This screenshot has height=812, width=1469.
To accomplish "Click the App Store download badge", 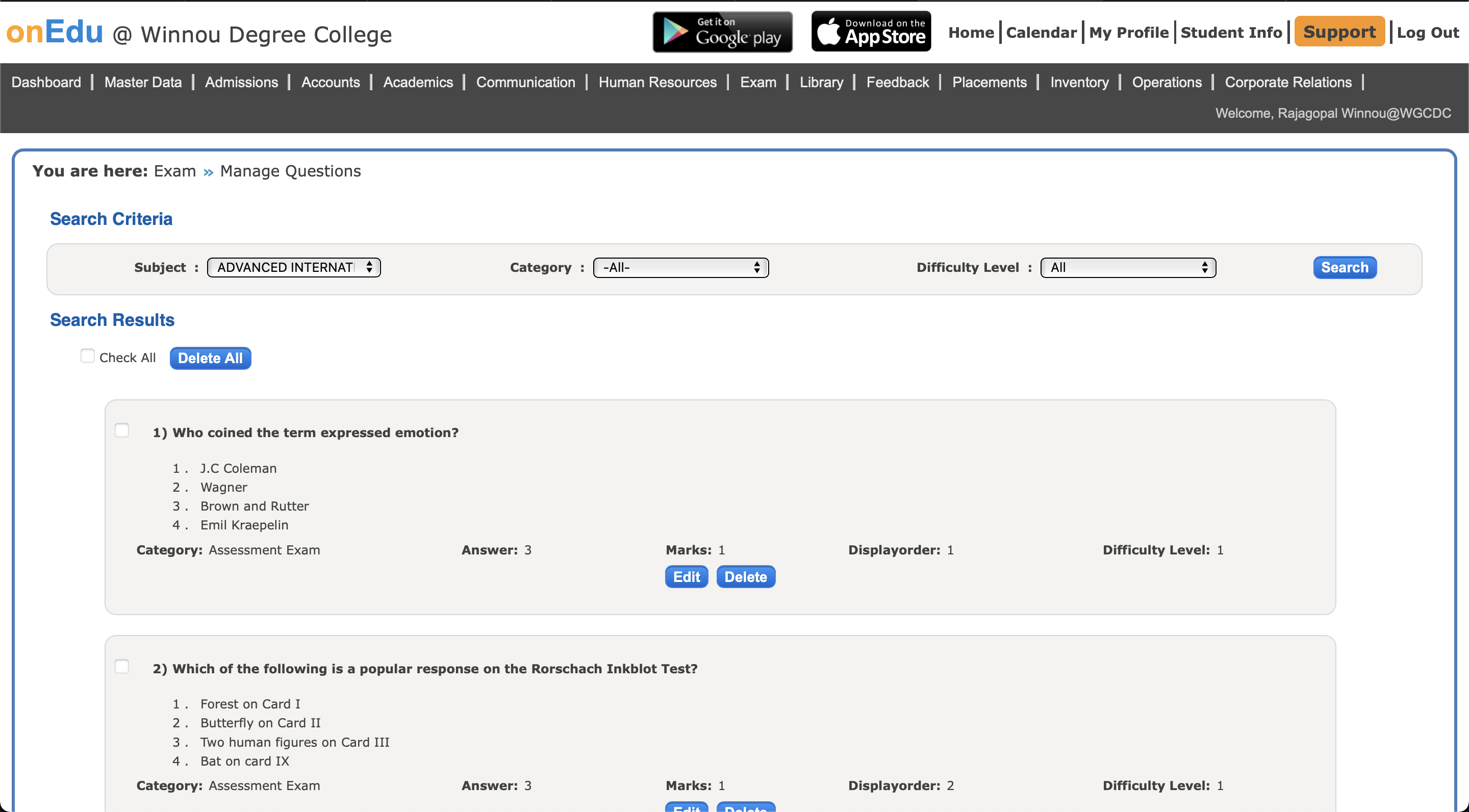I will click(x=871, y=32).
